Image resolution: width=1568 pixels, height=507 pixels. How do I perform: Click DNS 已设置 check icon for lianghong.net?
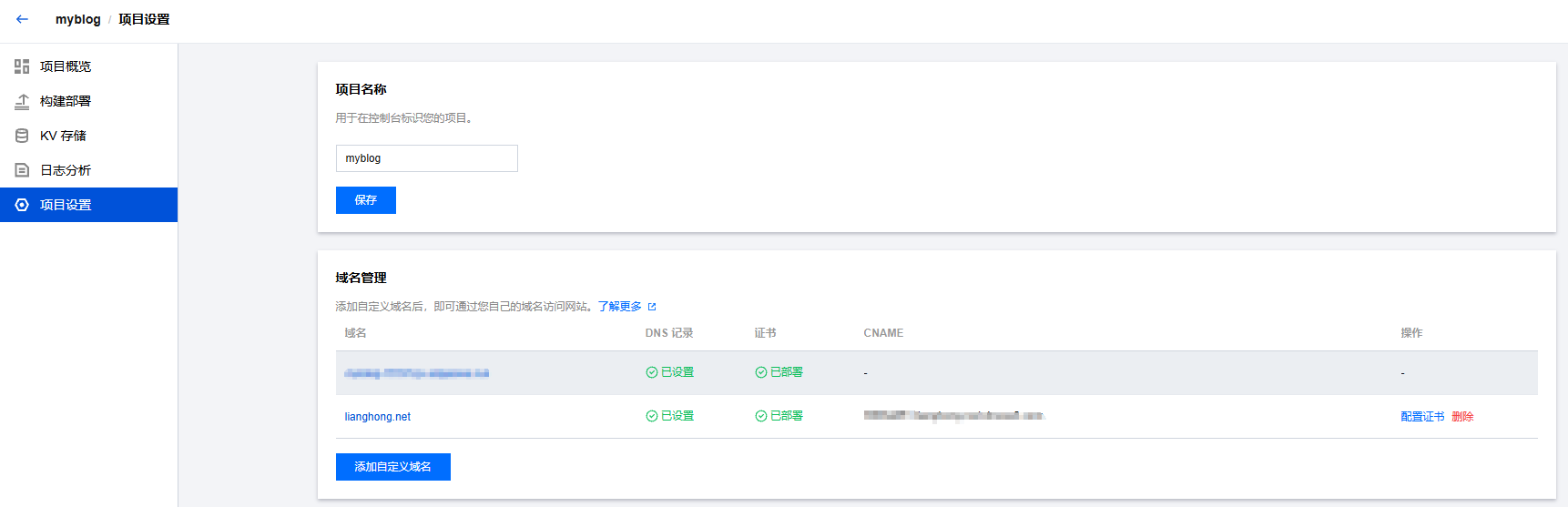coord(651,416)
